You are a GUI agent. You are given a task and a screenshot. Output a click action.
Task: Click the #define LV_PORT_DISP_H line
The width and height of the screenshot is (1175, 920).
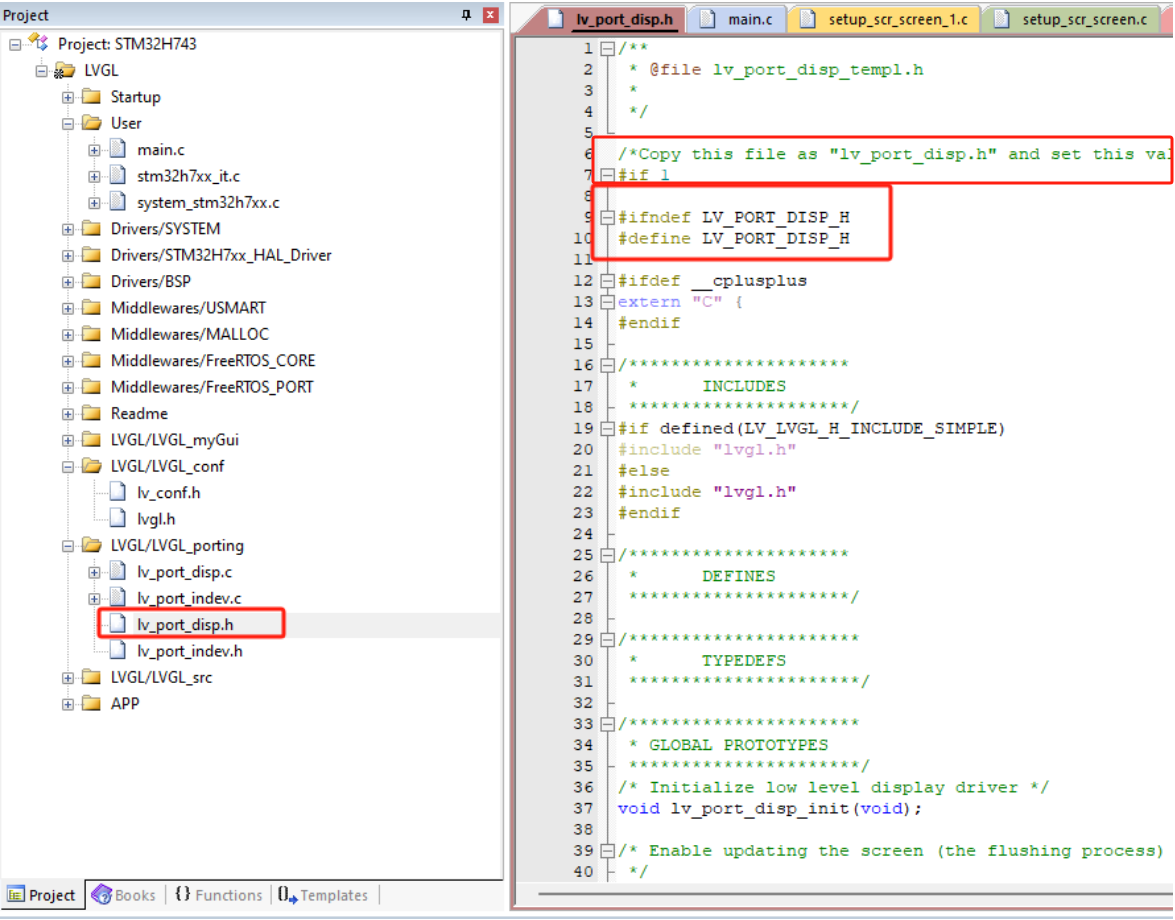(734, 239)
